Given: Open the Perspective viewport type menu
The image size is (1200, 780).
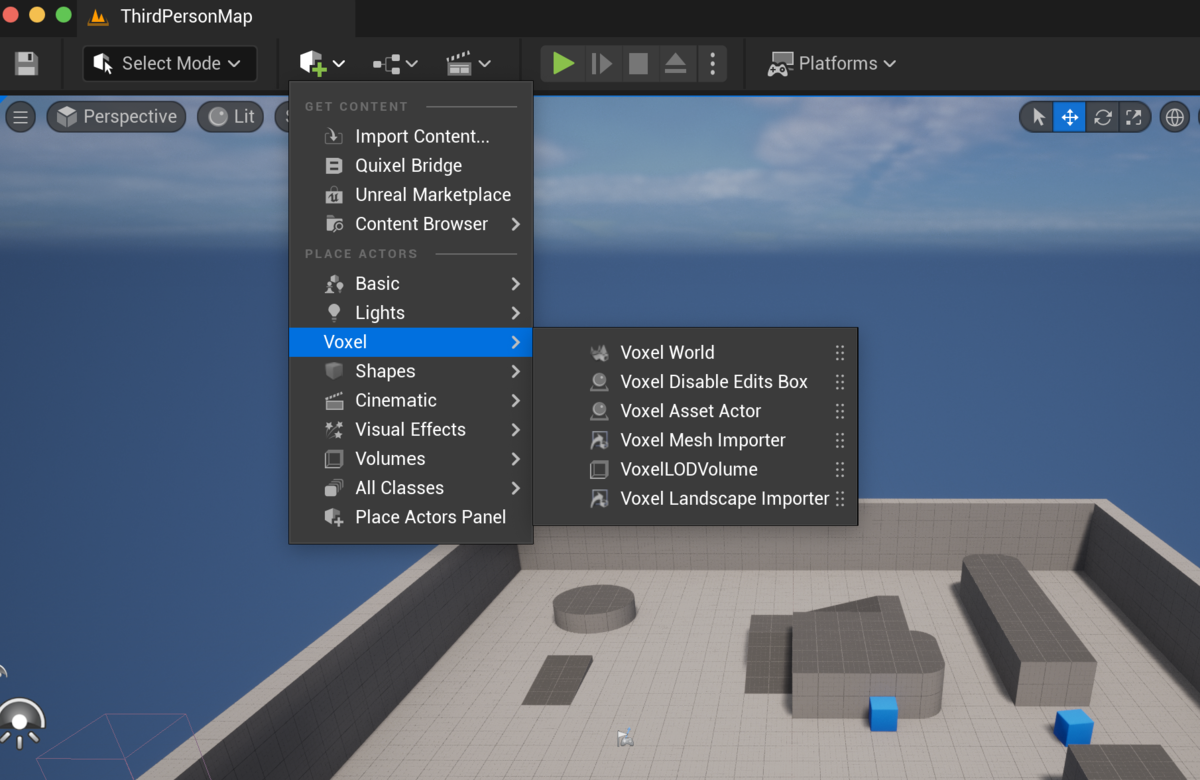Looking at the screenshot, I should (117, 117).
